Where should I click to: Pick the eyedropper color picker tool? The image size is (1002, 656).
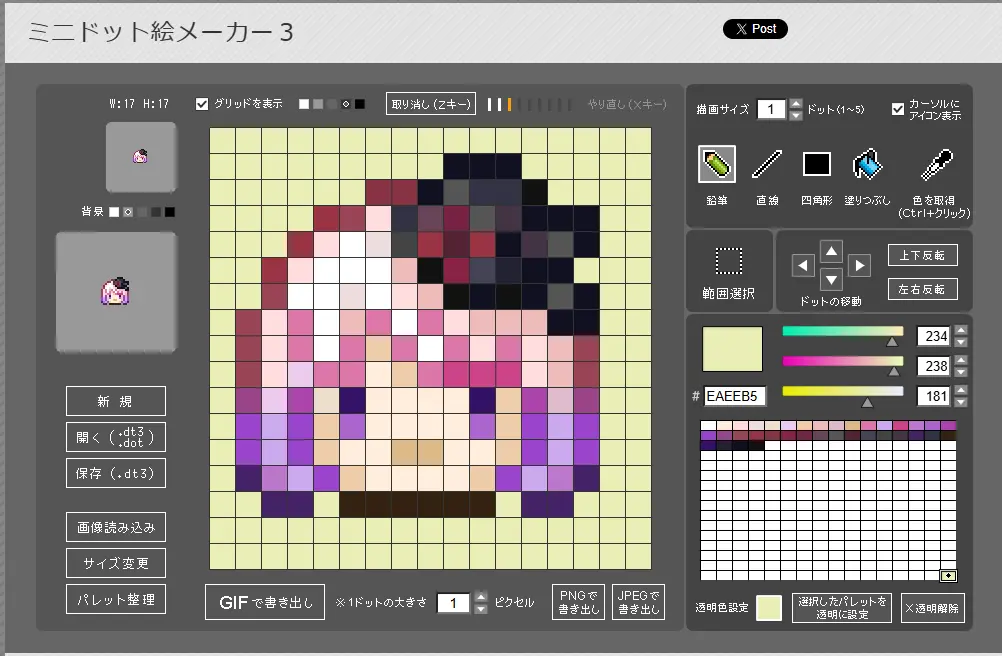coord(936,165)
